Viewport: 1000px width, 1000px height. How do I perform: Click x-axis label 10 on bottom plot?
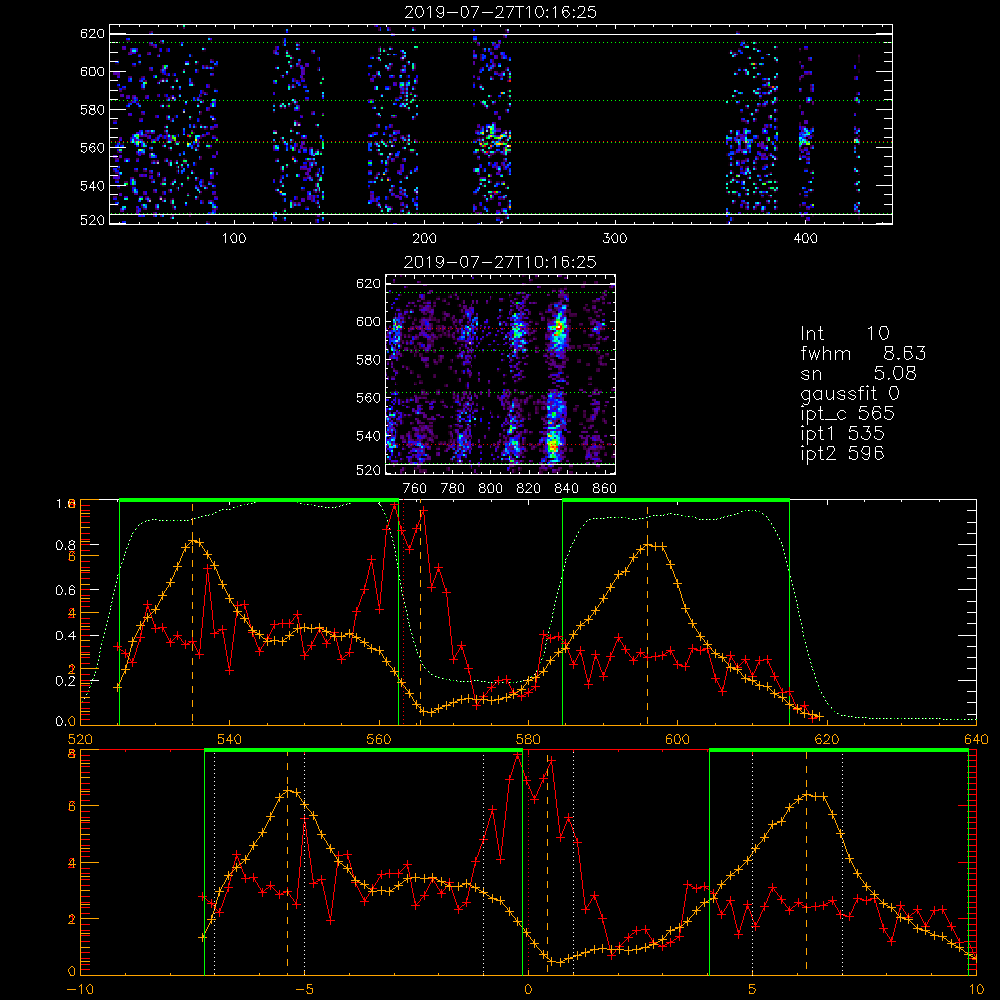(x=976, y=990)
